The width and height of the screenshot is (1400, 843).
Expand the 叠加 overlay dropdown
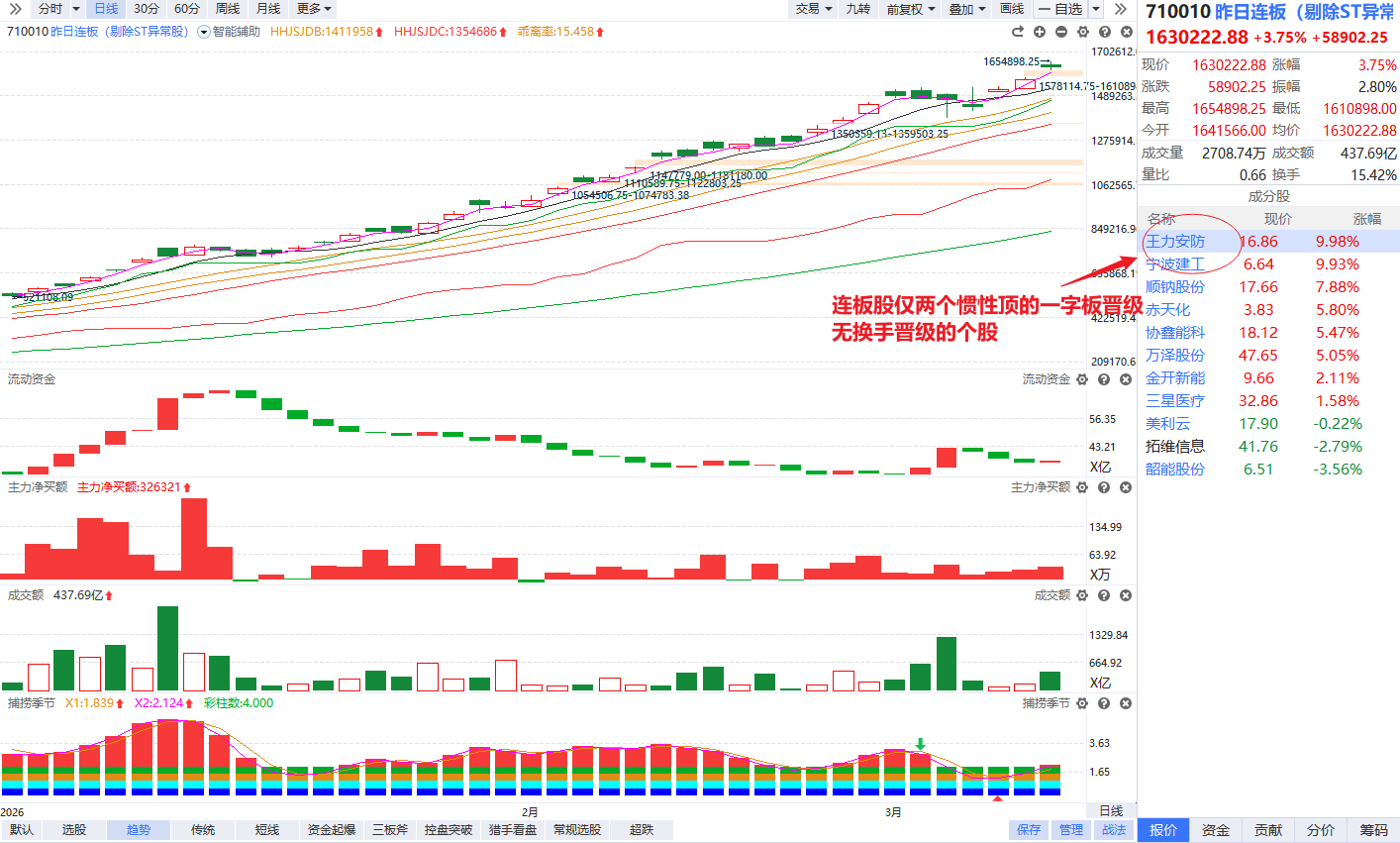(966, 9)
